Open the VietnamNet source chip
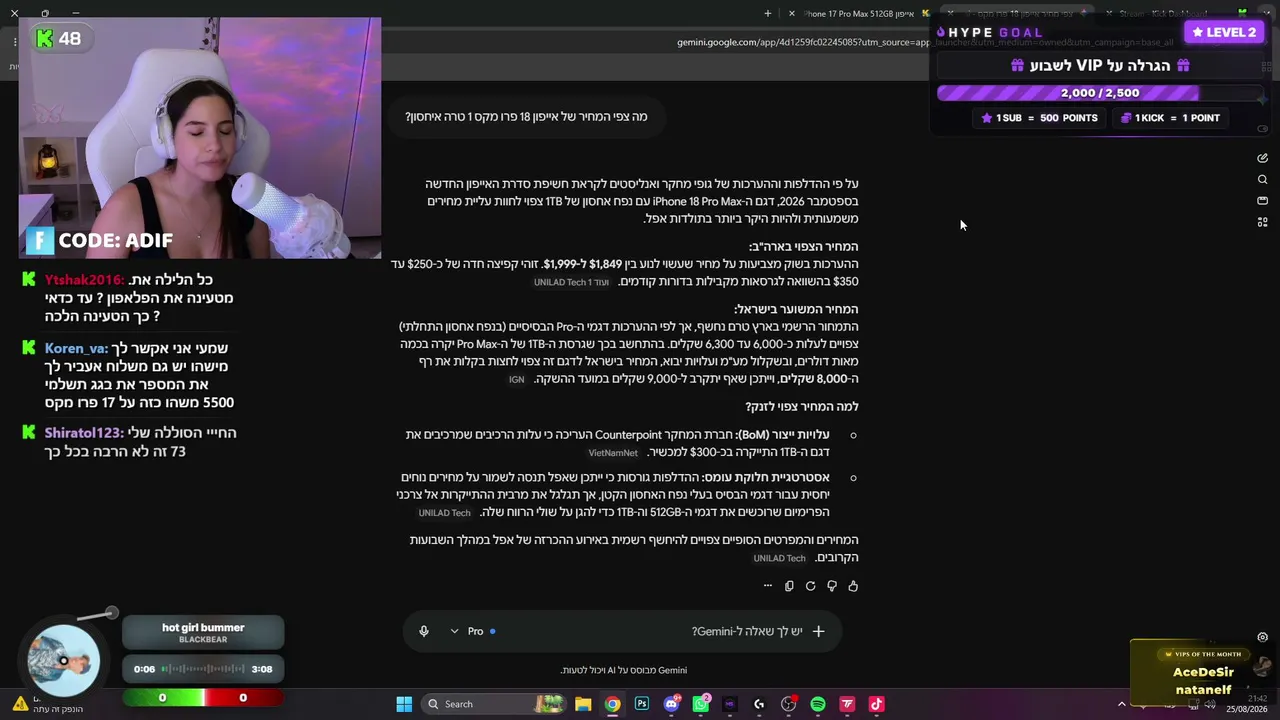 (613, 453)
